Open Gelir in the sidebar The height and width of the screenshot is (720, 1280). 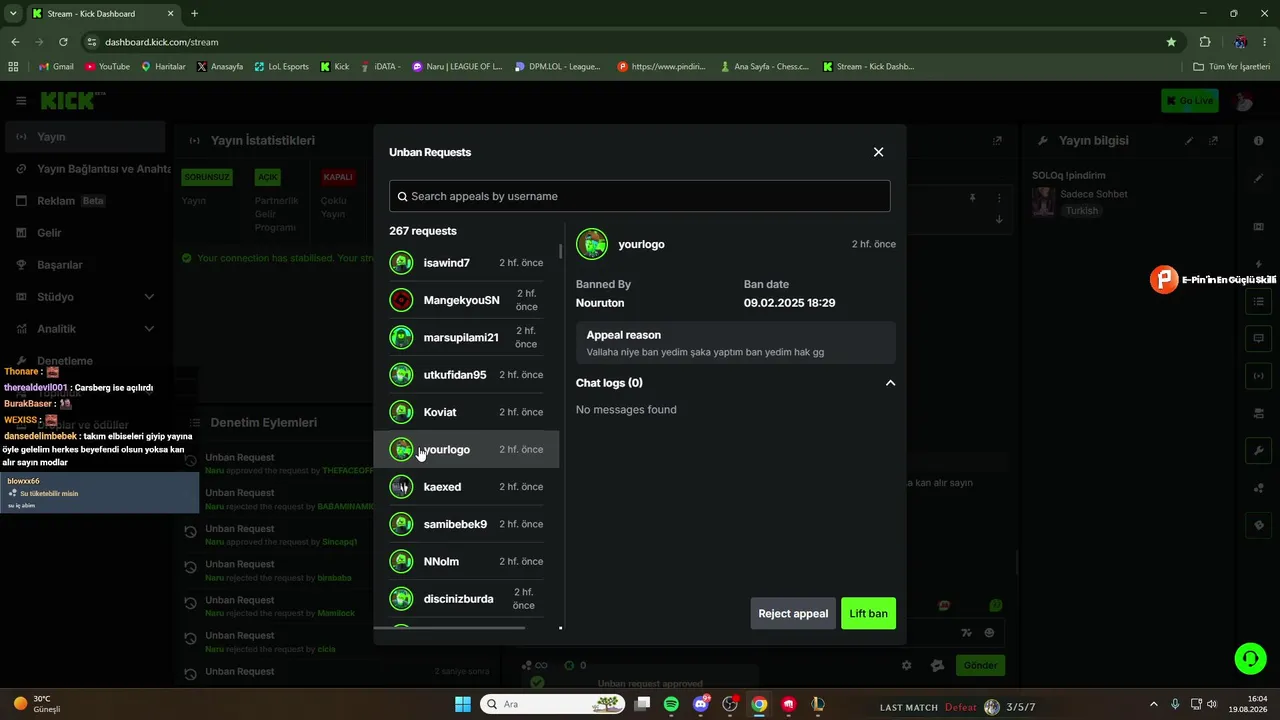[x=84, y=233]
